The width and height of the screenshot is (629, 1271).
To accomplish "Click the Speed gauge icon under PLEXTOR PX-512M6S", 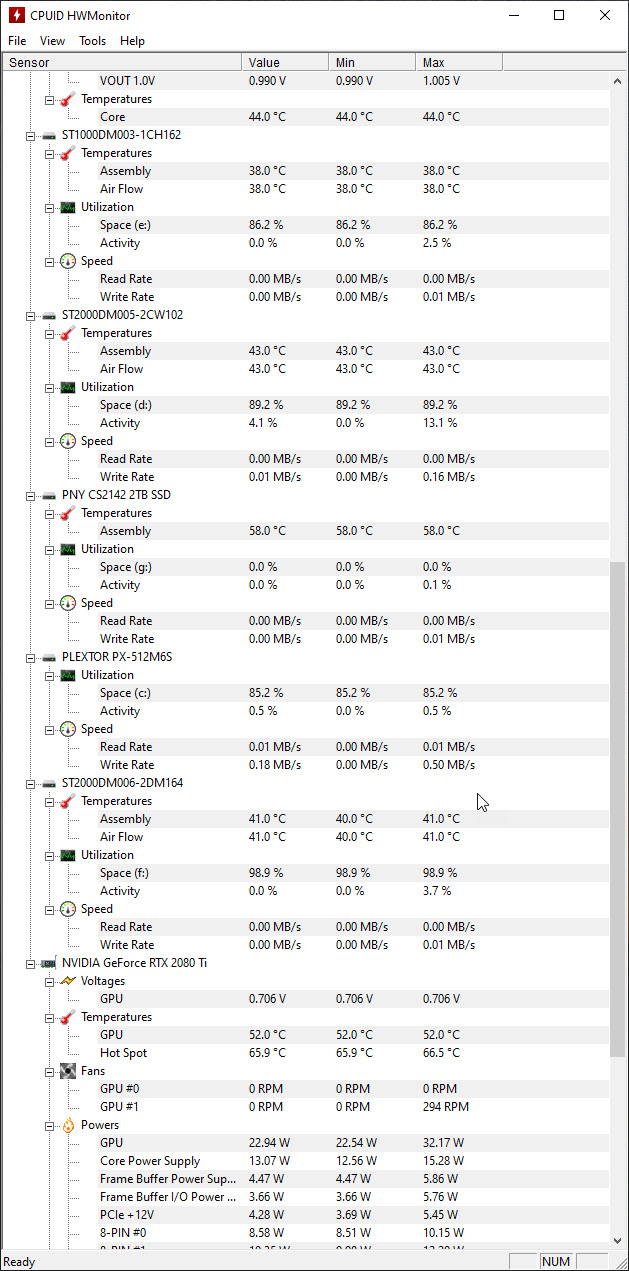I will (x=67, y=729).
